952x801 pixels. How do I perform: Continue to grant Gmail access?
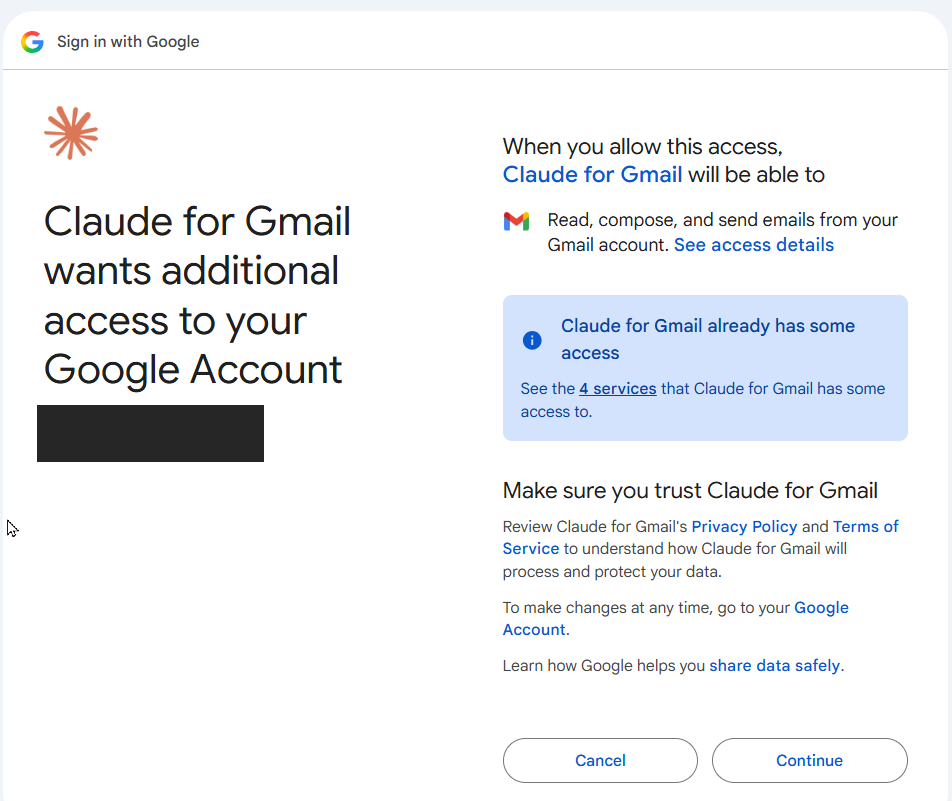pyautogui.click(x=809, y=760)
